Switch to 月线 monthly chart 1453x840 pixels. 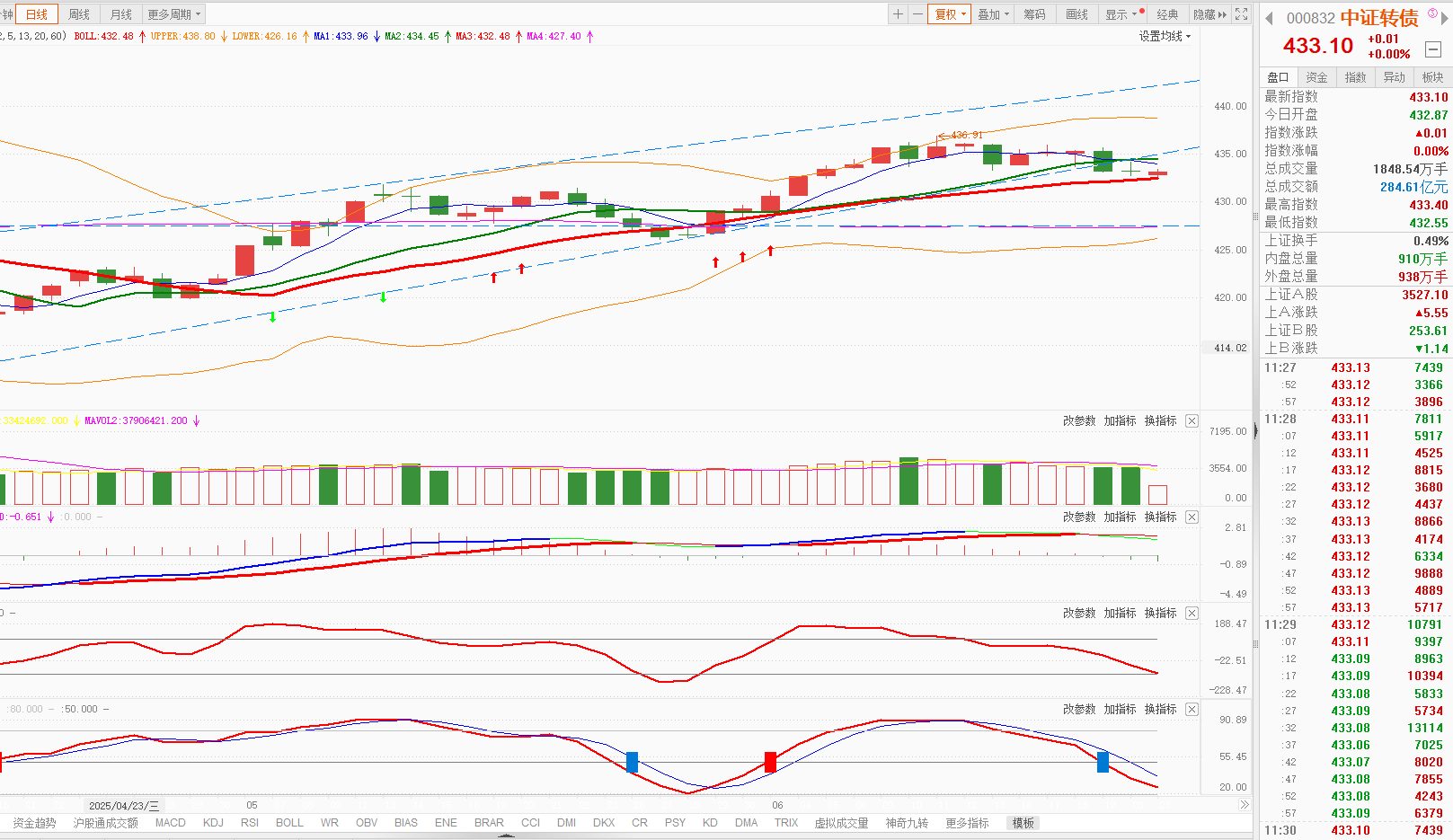coord(120,14)
